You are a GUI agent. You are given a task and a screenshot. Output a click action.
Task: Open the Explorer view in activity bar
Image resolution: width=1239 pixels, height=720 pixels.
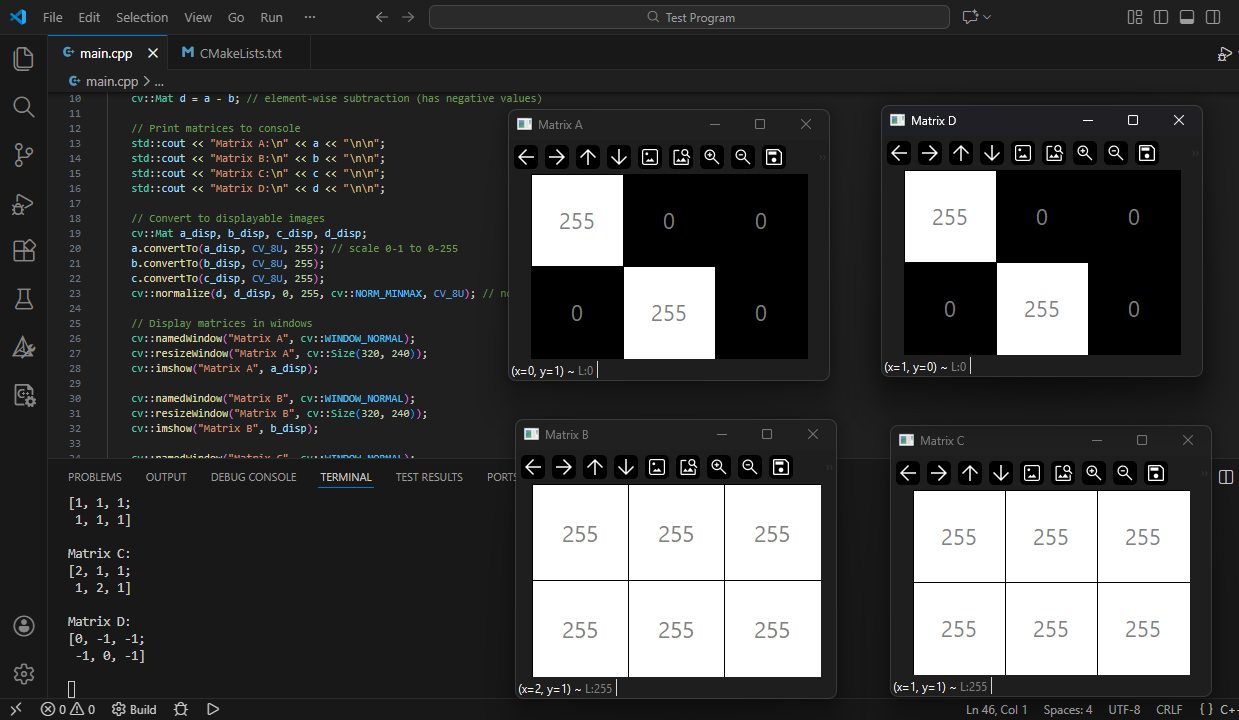click(x=24, y=59)
